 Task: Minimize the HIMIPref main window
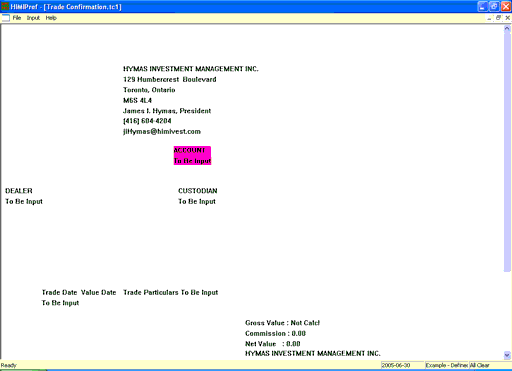[483, 6]
